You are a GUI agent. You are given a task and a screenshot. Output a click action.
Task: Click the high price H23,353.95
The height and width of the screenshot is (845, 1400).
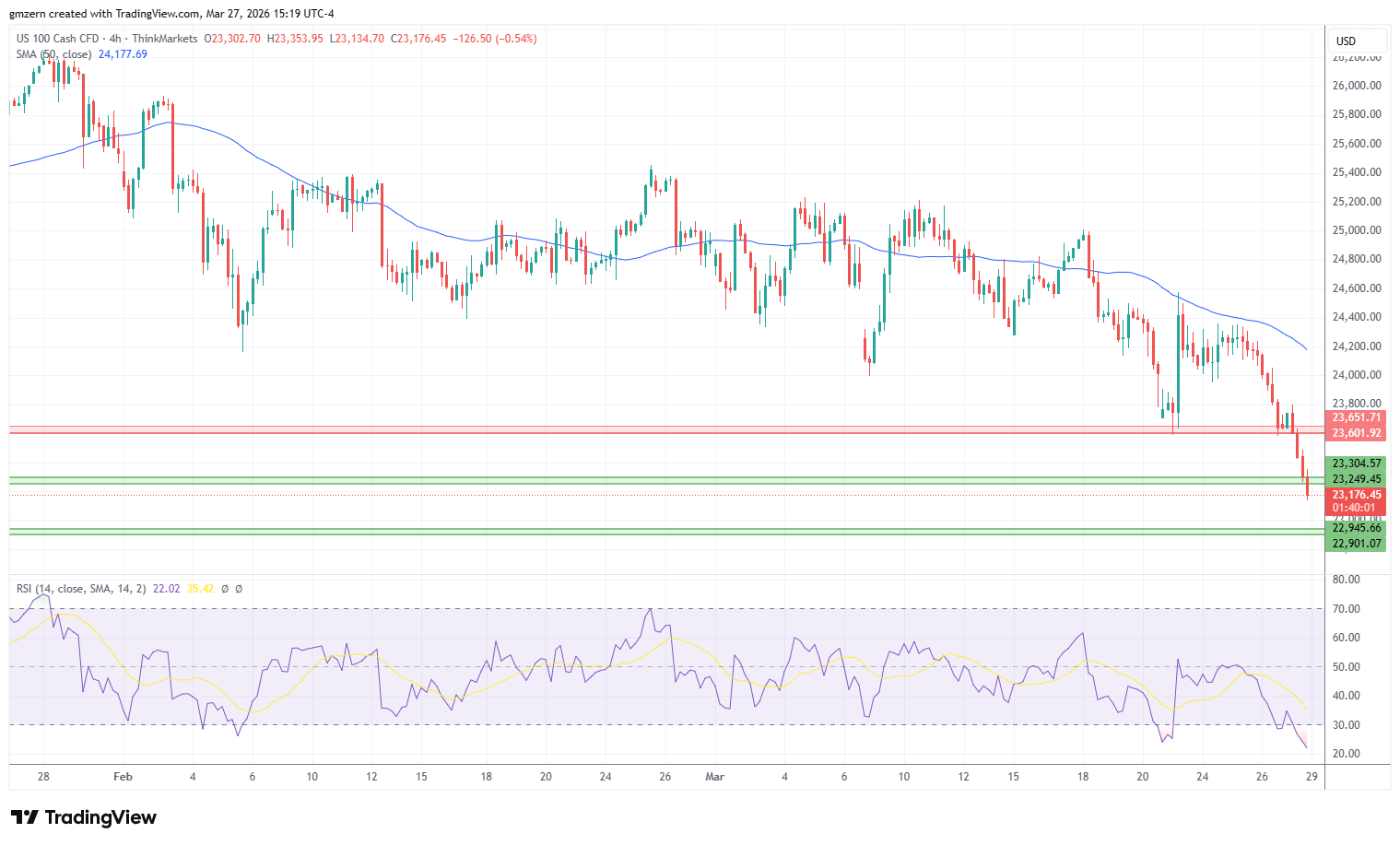[x=294, y=39]
